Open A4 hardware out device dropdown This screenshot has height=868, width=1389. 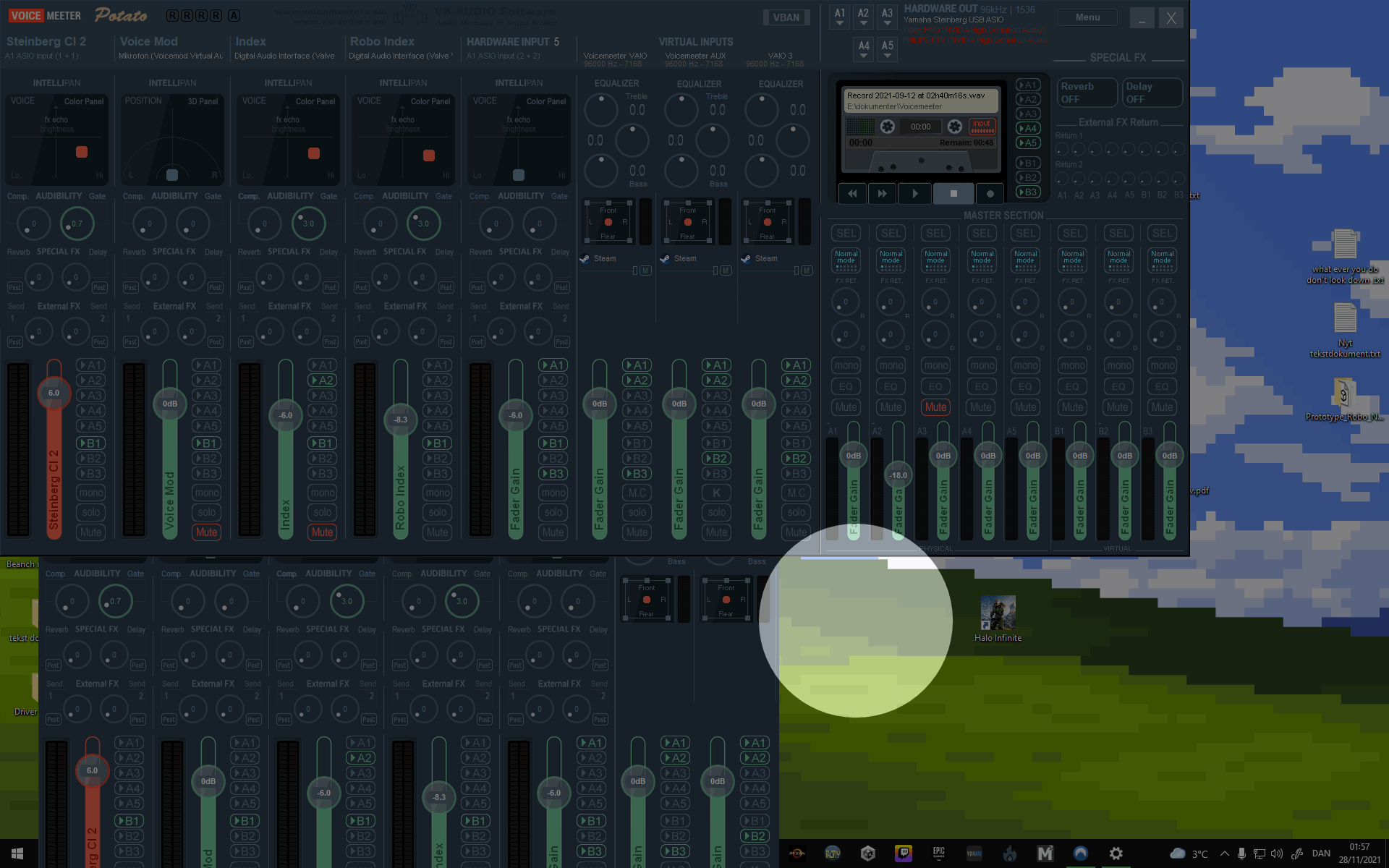[x=864, y=49]
